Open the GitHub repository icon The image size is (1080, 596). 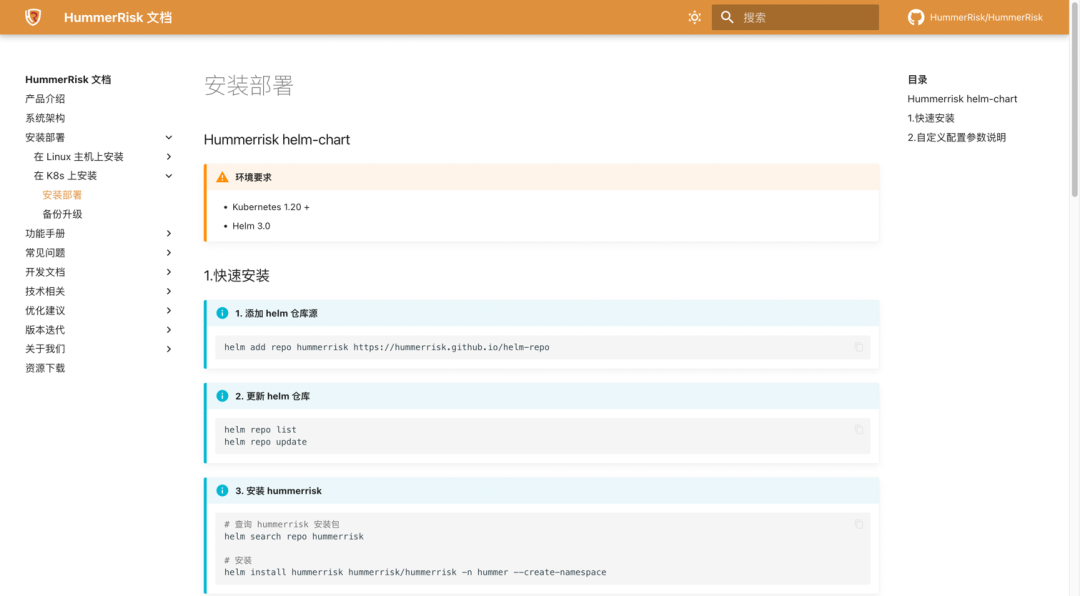[x=915, y=17]
